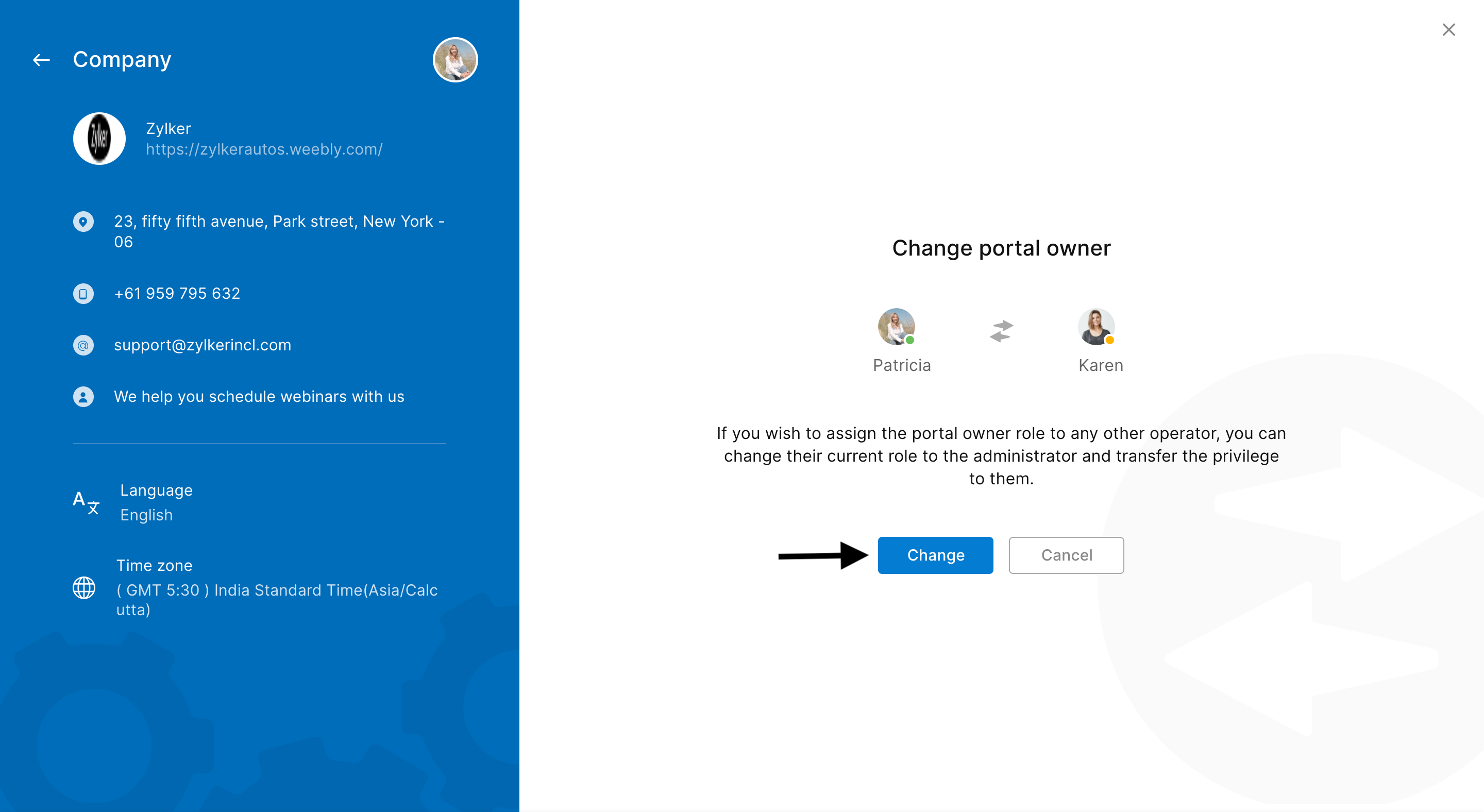Click the support@zylkerincl.com email address
The width and height of the screenshot is (1484, 812).
pyautogui.click(x=202, y=345)
